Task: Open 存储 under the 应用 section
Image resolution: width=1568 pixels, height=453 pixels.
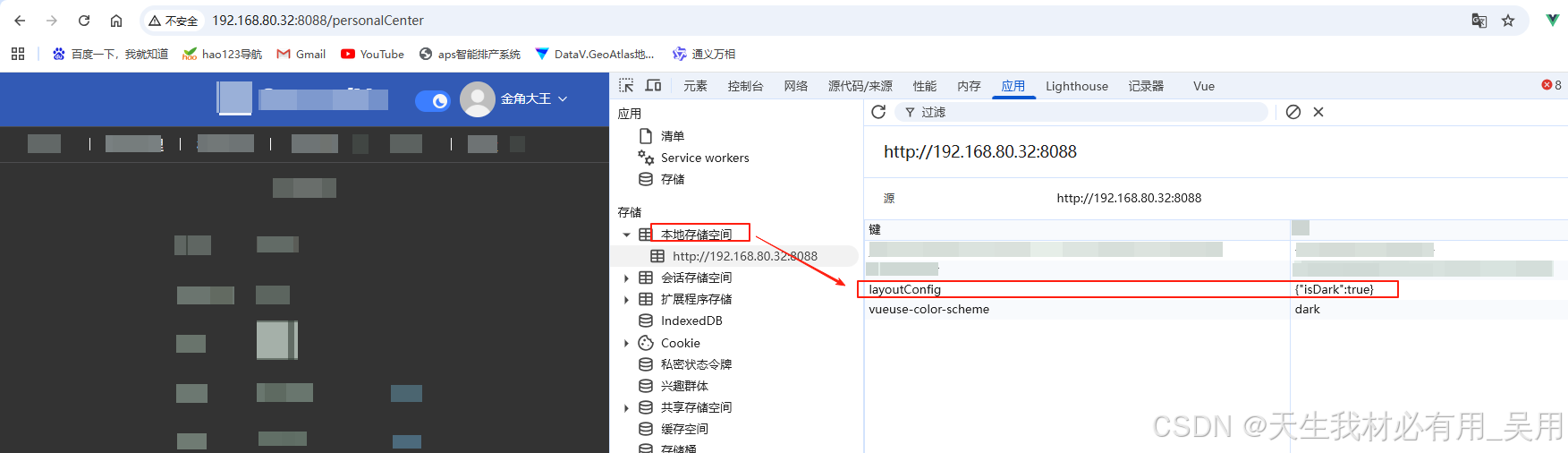Action: (672, 179)
